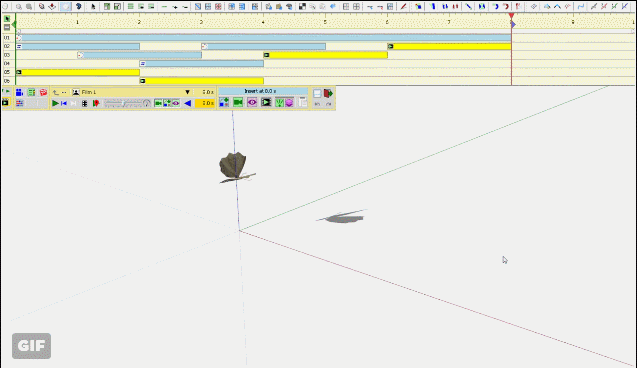This screenshot has width=637, height=368.
Task: Insert a film clip with black clapper icon
Action: click(x=266, y=103)
